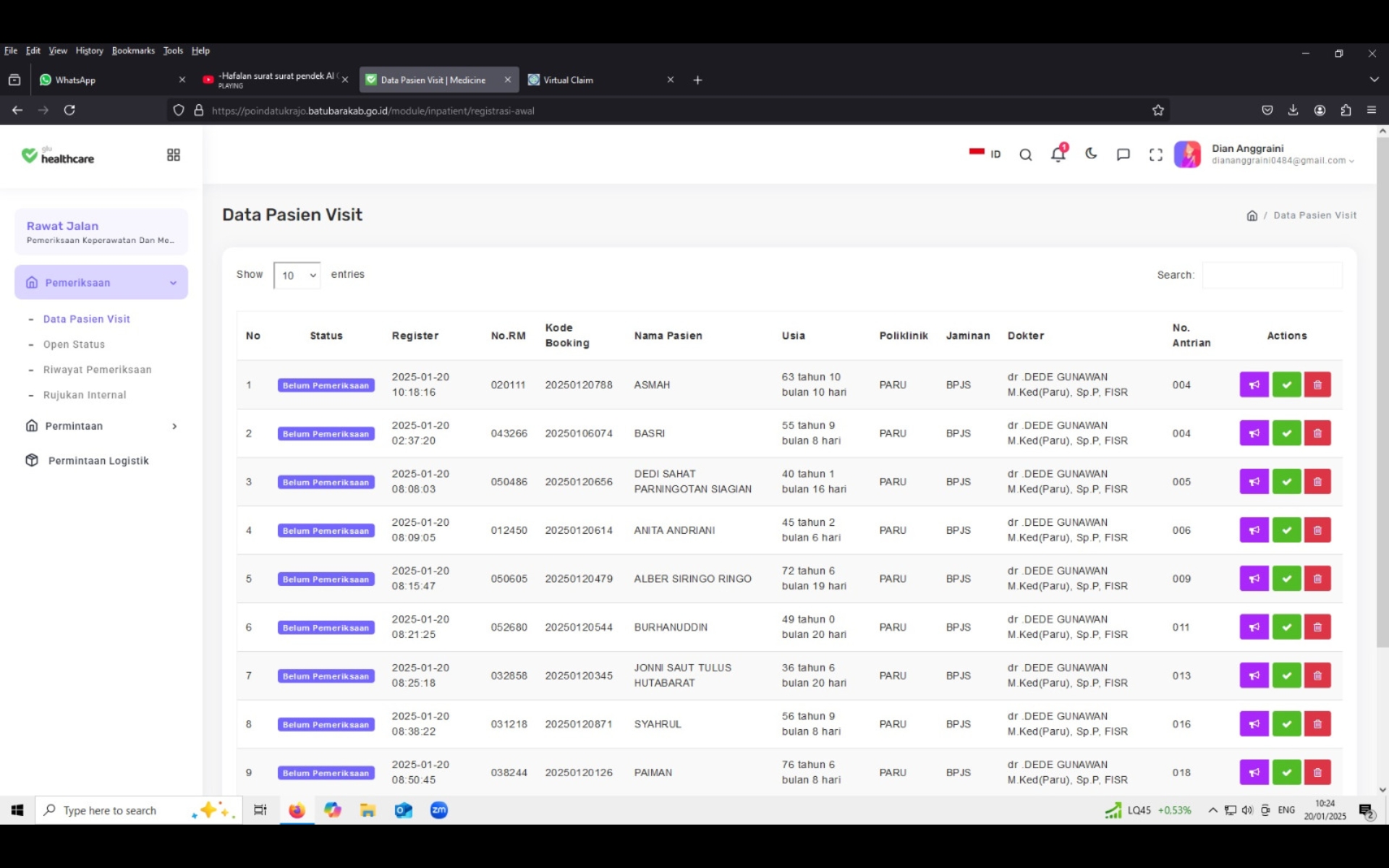
Task: Click the green checkmark button for BASRI
Action: (1286, 433)
